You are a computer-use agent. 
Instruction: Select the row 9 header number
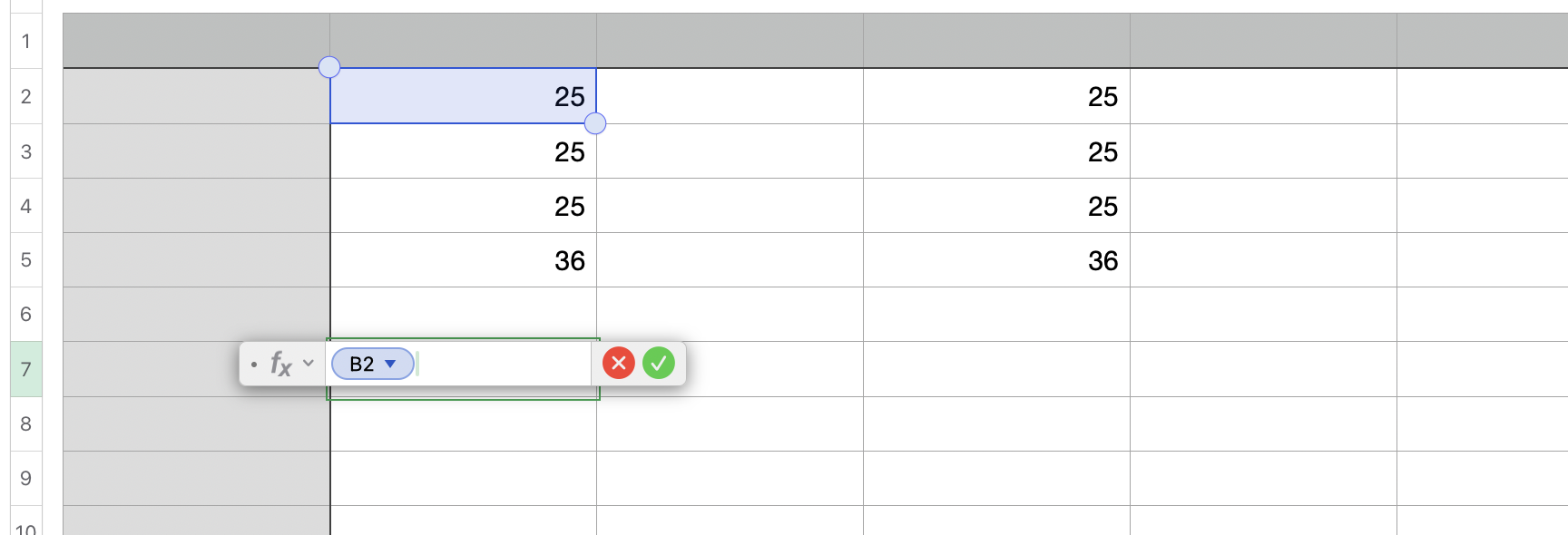pos(26,478)
